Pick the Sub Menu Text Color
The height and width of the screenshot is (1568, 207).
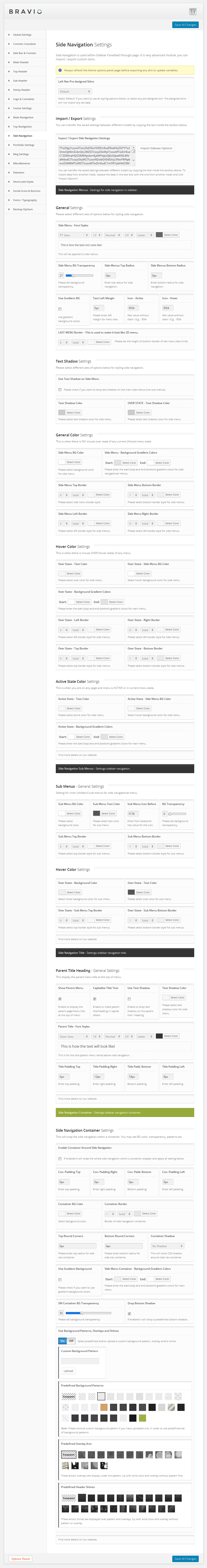tap(105, 813)
